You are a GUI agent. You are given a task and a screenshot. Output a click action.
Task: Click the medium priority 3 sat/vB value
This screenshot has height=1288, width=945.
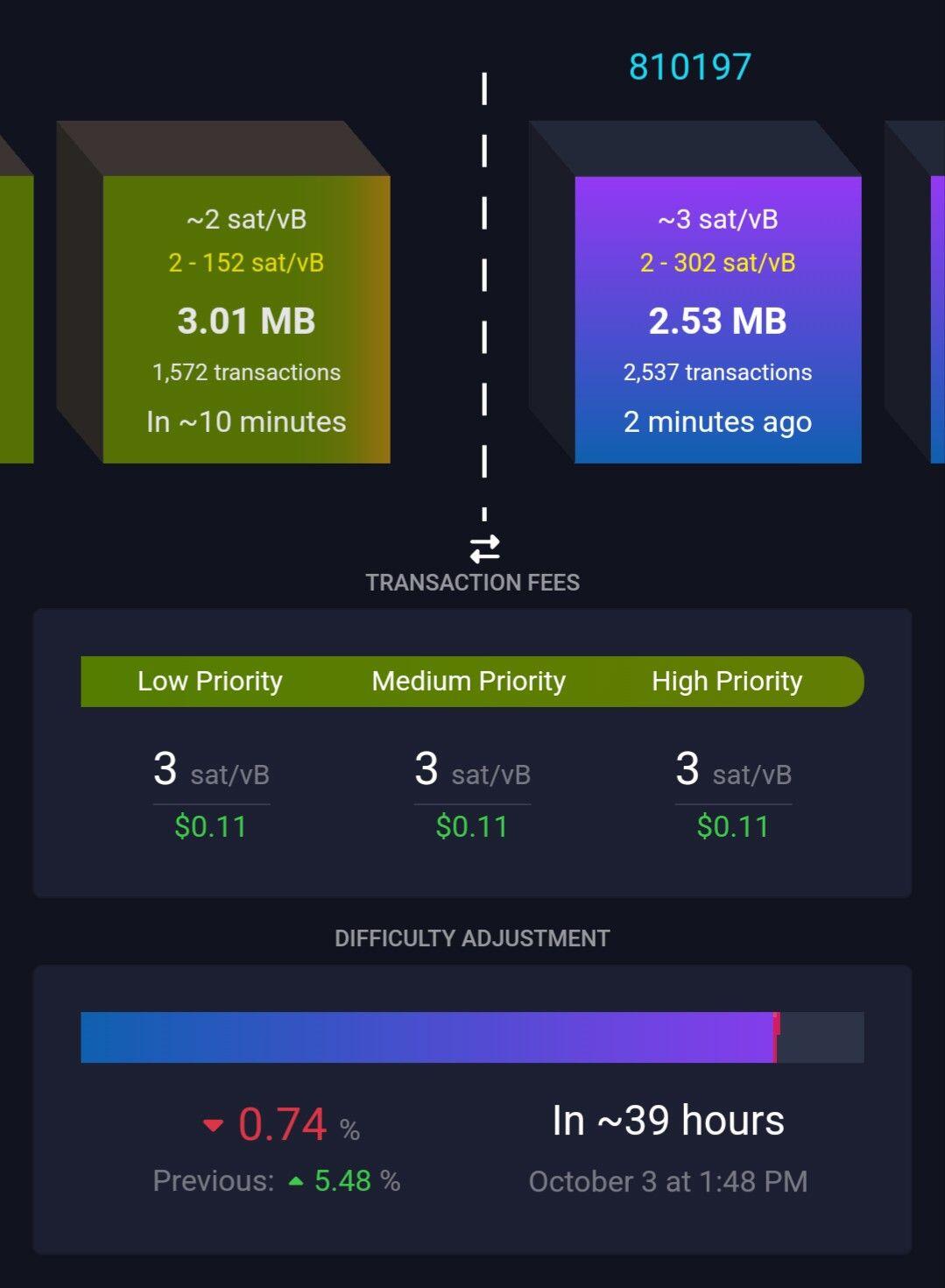pos(472,770)
